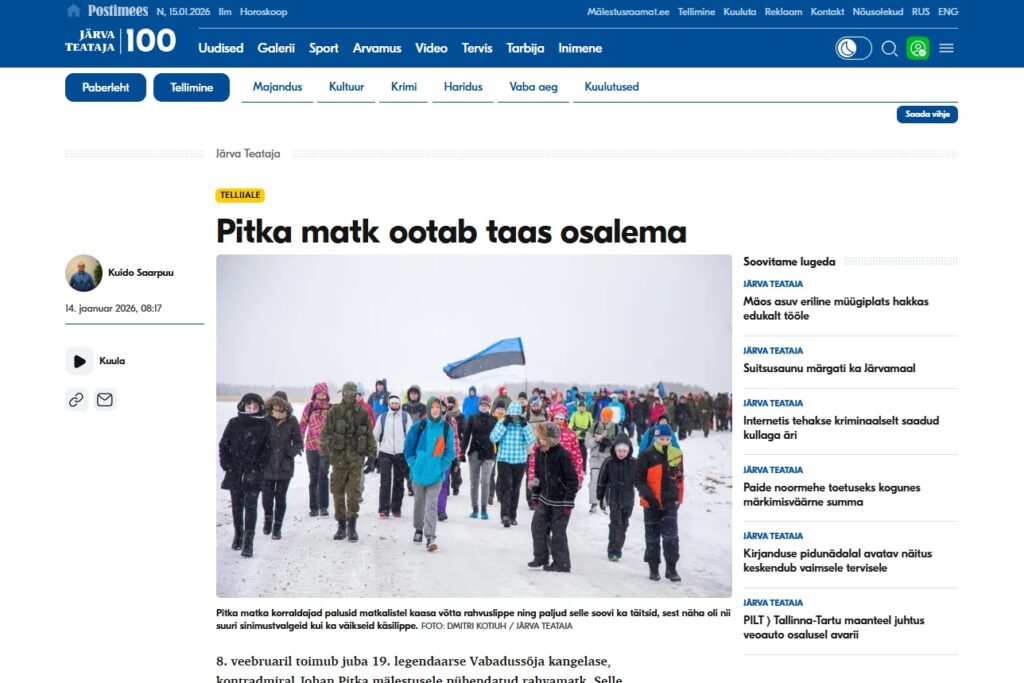Select the Majandus tab
This screenshot has width=1024, height=683.
click(277, 87)
